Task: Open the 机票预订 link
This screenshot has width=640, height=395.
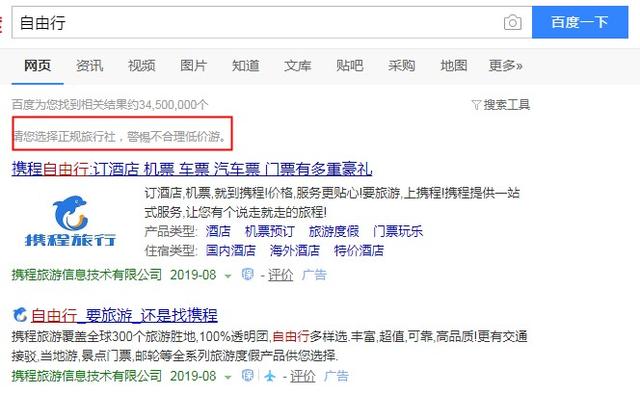Action: [x=269, y=231]
